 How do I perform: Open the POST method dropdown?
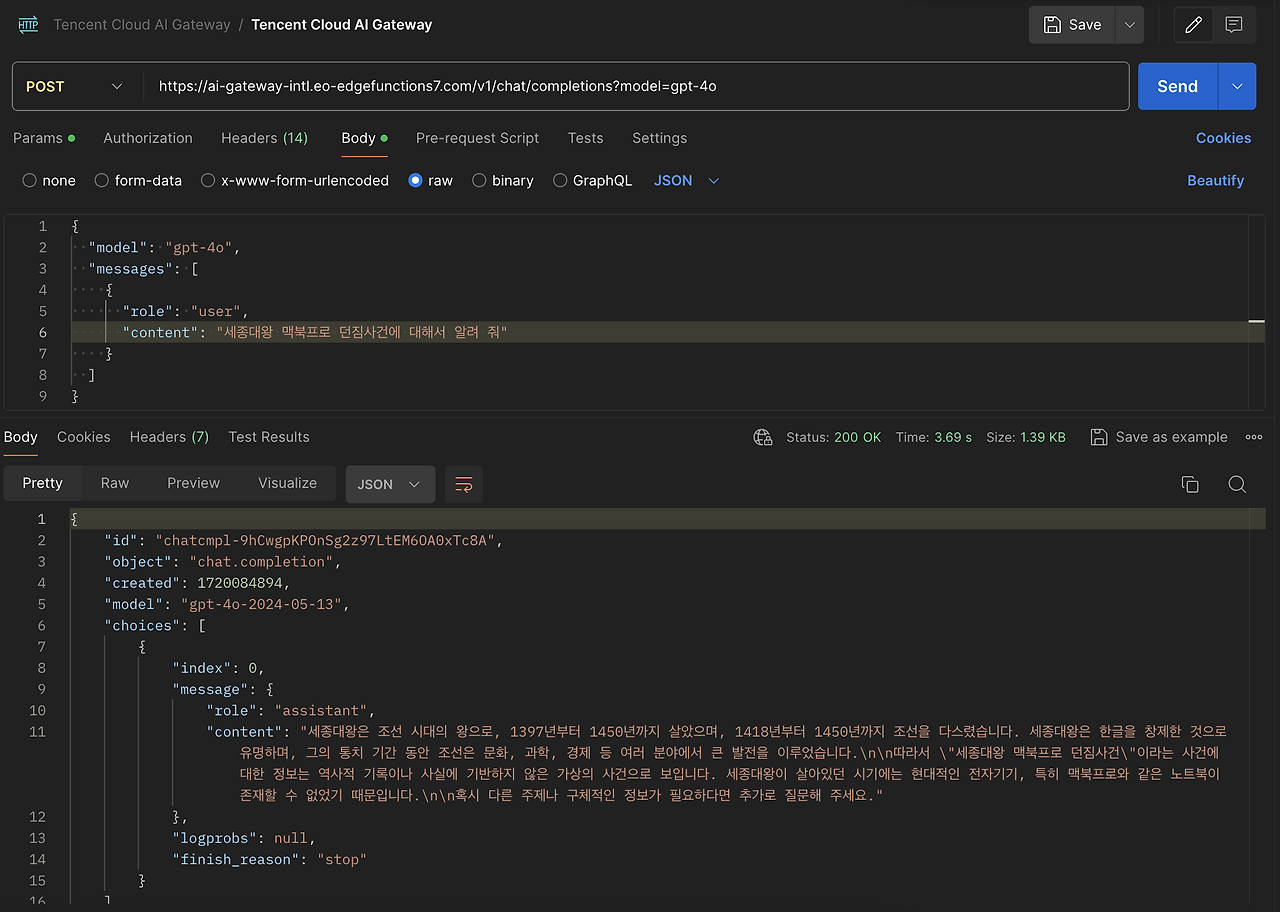(x=74, y=87)
